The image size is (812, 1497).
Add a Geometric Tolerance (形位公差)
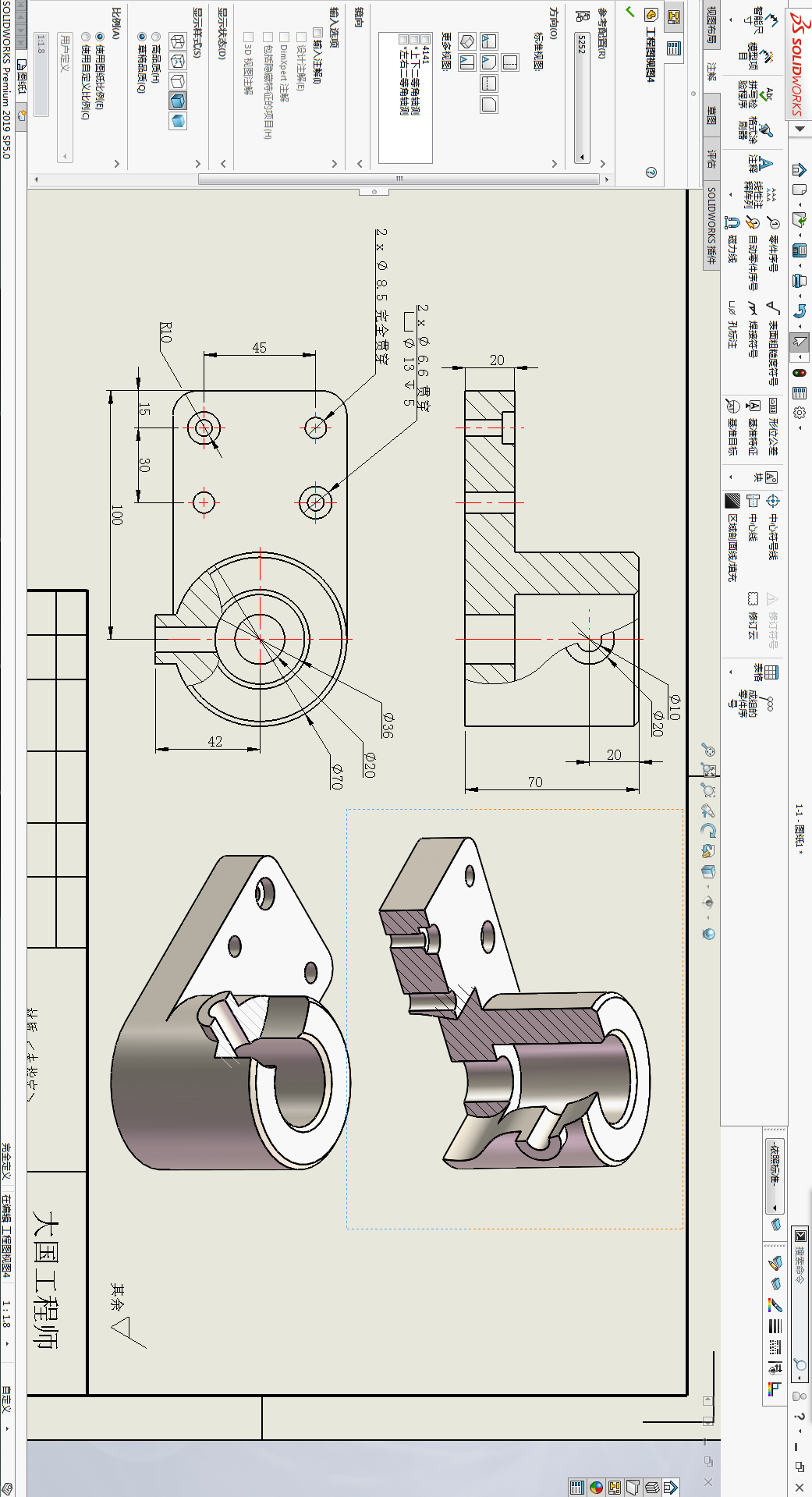coord(773,426)
